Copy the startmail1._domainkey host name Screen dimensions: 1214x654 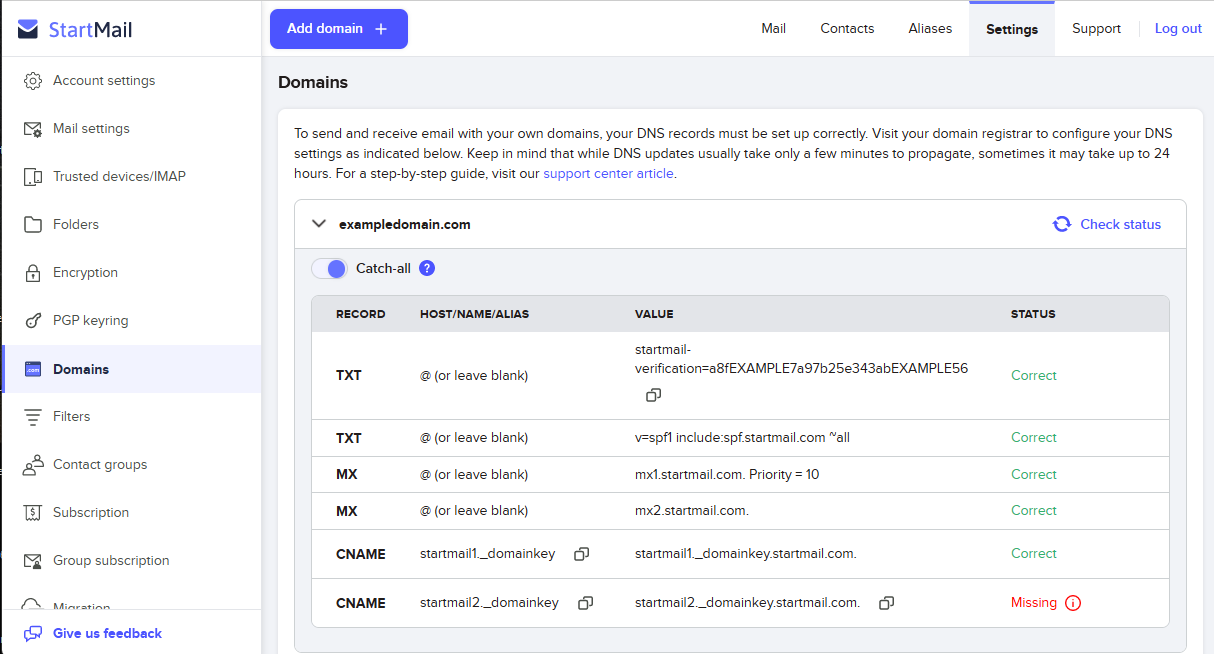(x=581, y=554)
